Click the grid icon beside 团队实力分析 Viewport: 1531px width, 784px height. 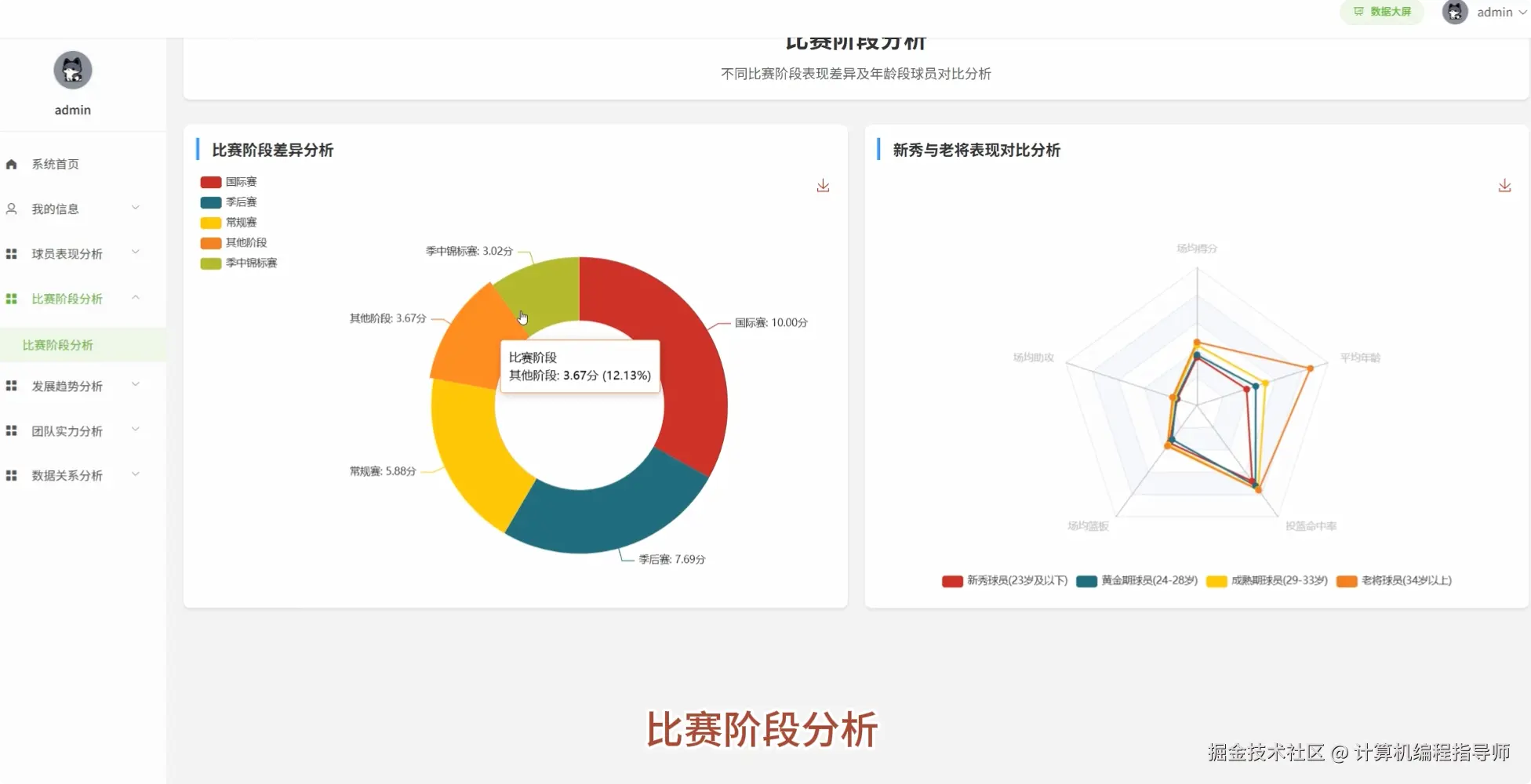click(x=11, y=430)
